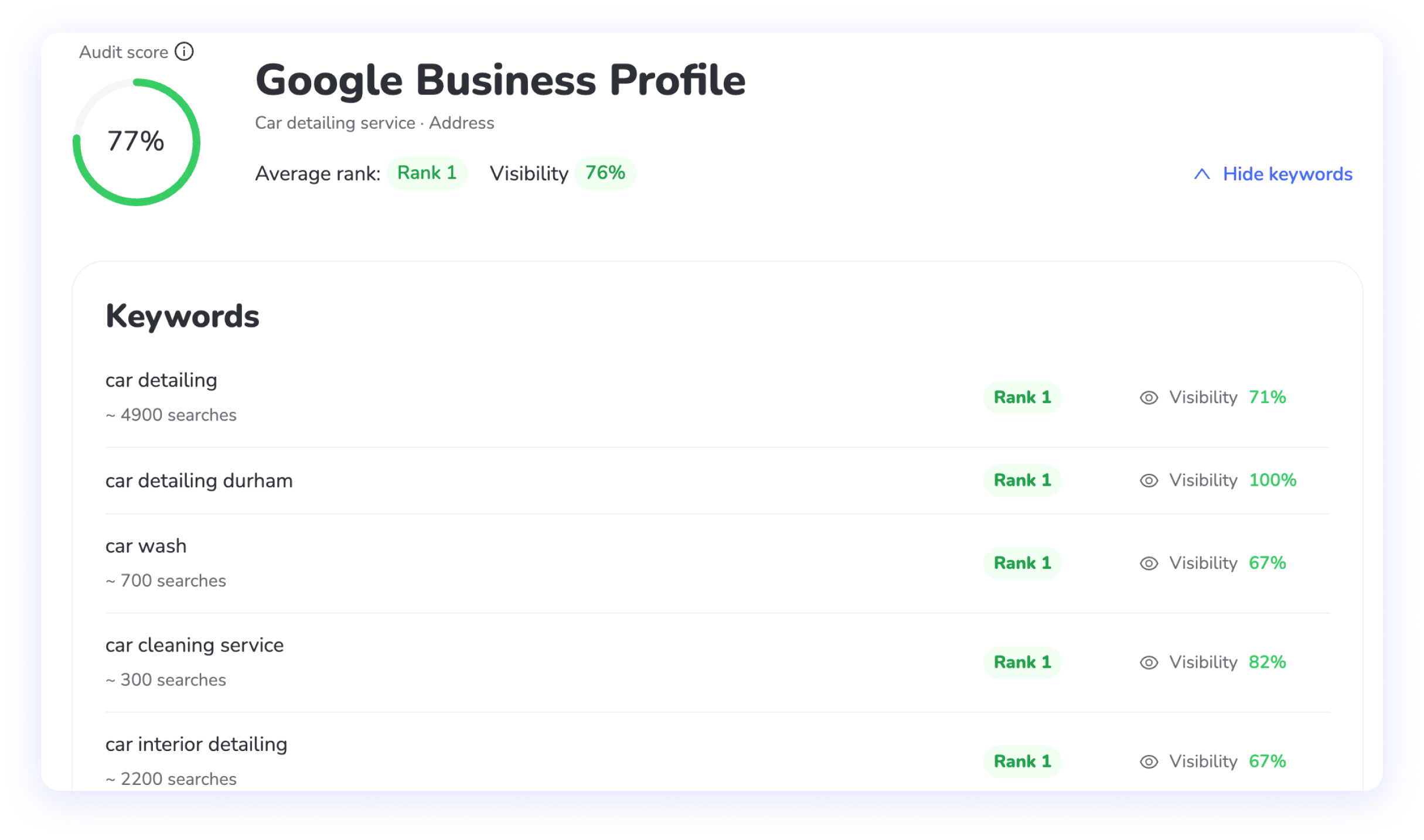Click the eye icon for car cleaning service
1424x840 pixels.
(x=1149, y=663)
